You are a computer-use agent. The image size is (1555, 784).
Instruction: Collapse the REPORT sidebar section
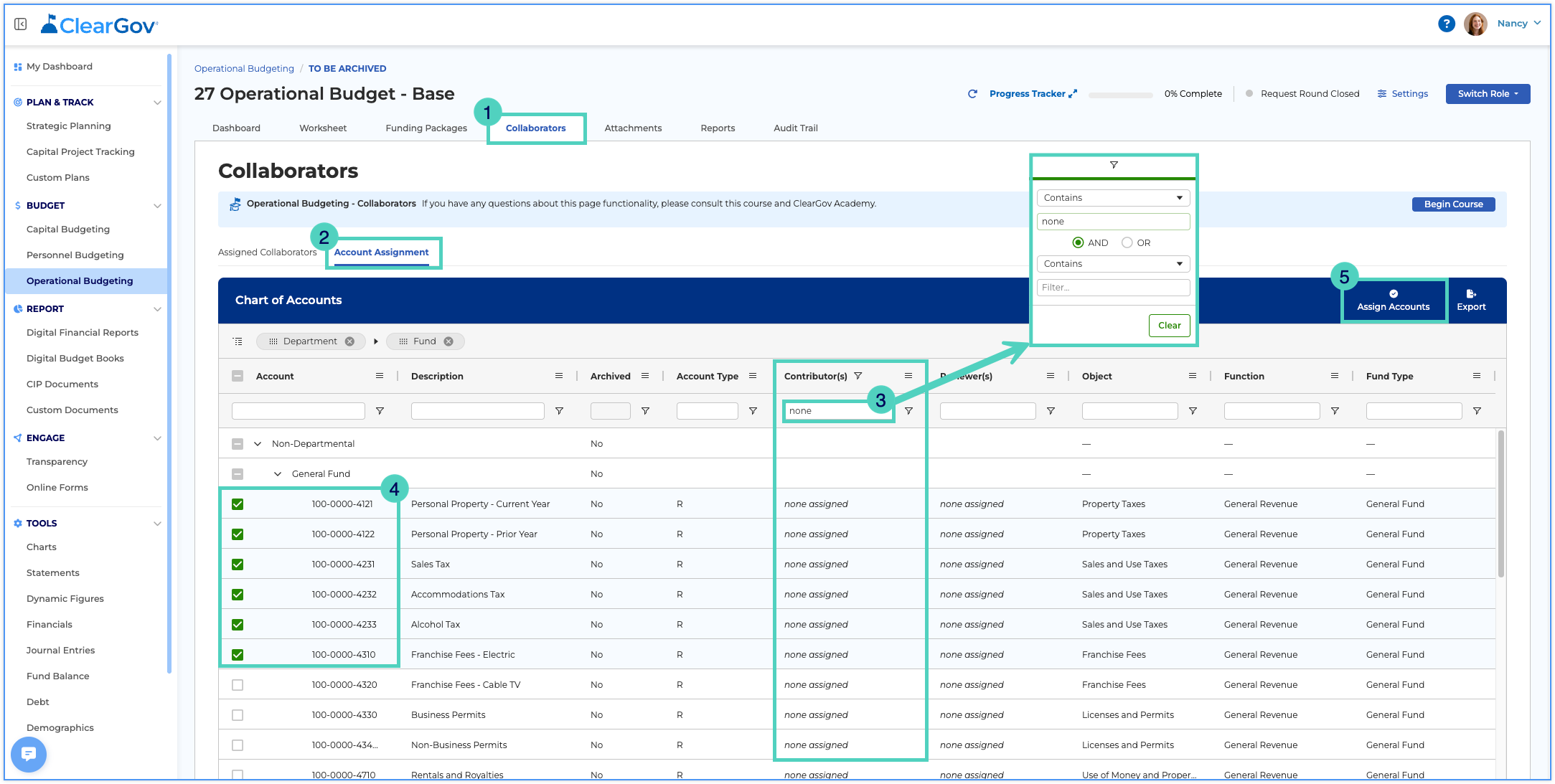(x=157, y=309)
